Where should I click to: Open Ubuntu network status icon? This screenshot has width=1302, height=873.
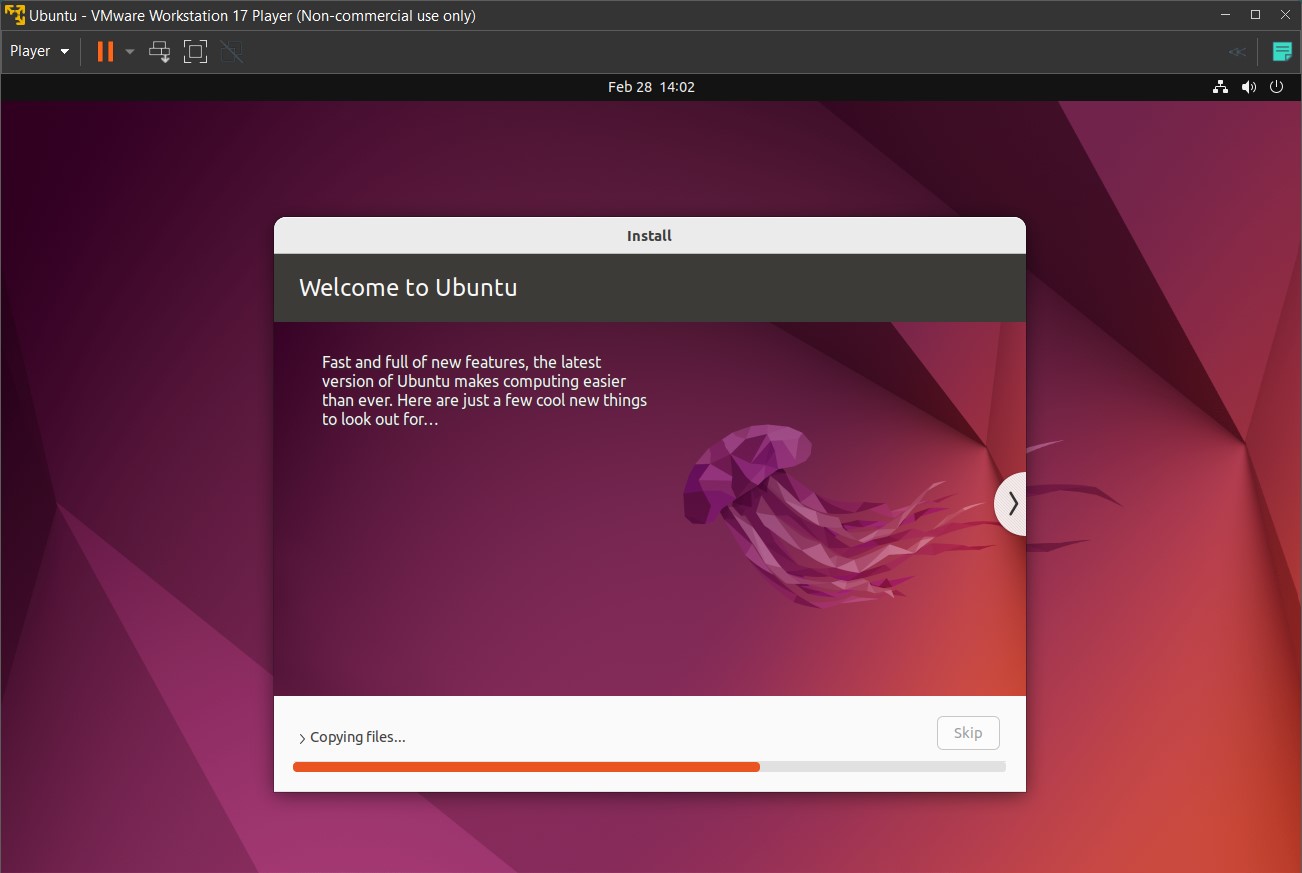coord(1220,87)
